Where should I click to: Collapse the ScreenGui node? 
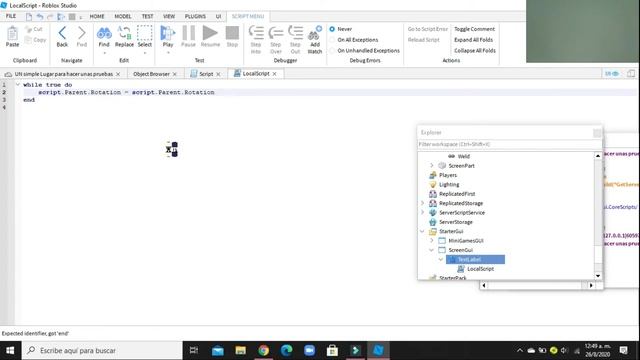(432, 250)
